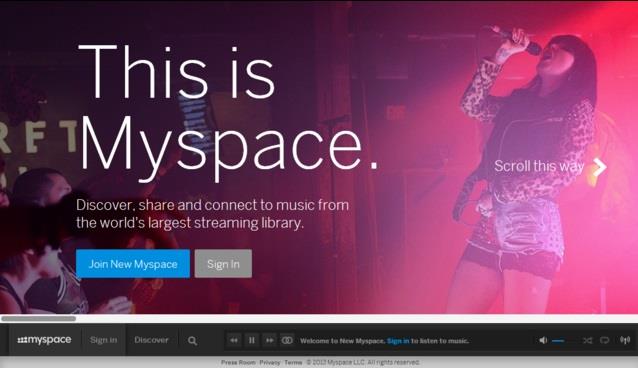The width and height of the screenshot is (638, 368).
Task: Toggle shuffle mode in the player
Action: (x=588, y=340)
